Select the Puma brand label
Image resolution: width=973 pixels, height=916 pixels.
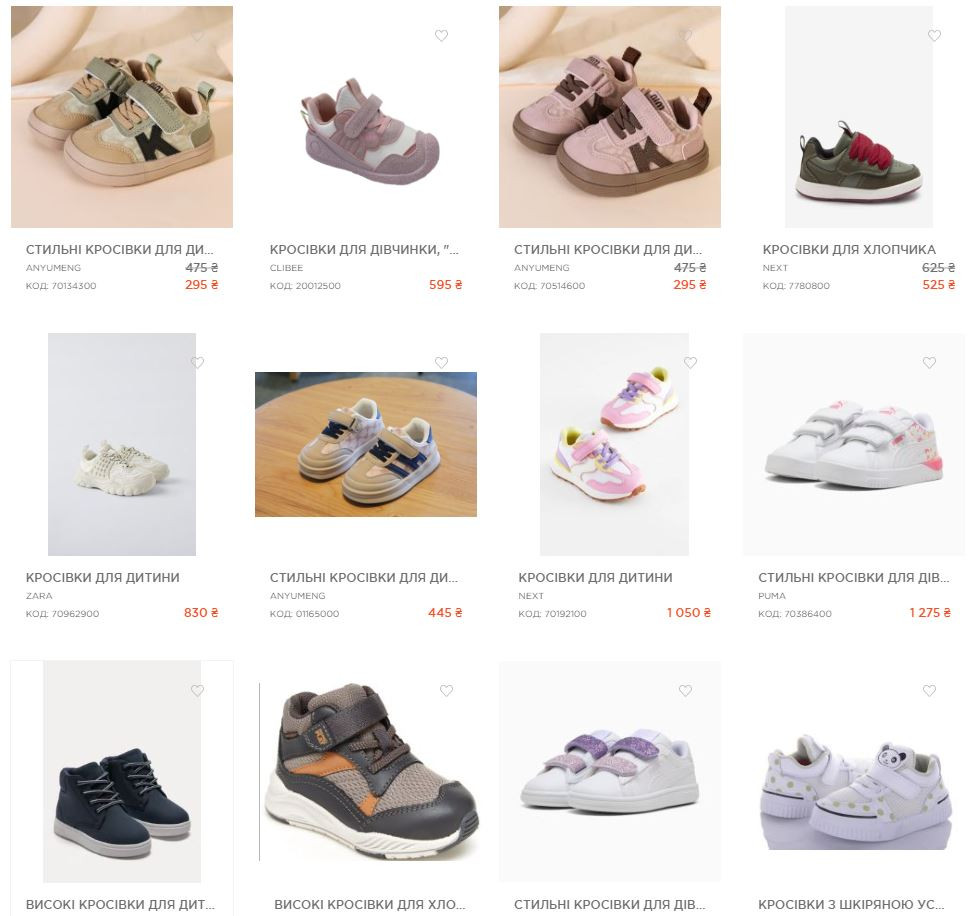(x=771, y=596)
